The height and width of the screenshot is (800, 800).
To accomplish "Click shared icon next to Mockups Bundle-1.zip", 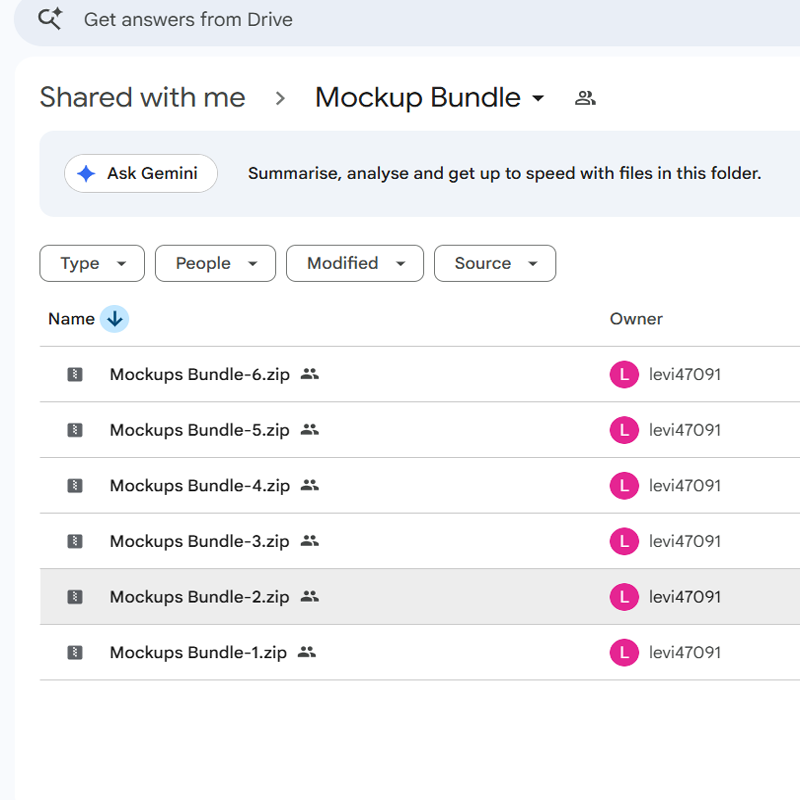I will (307, 653).
